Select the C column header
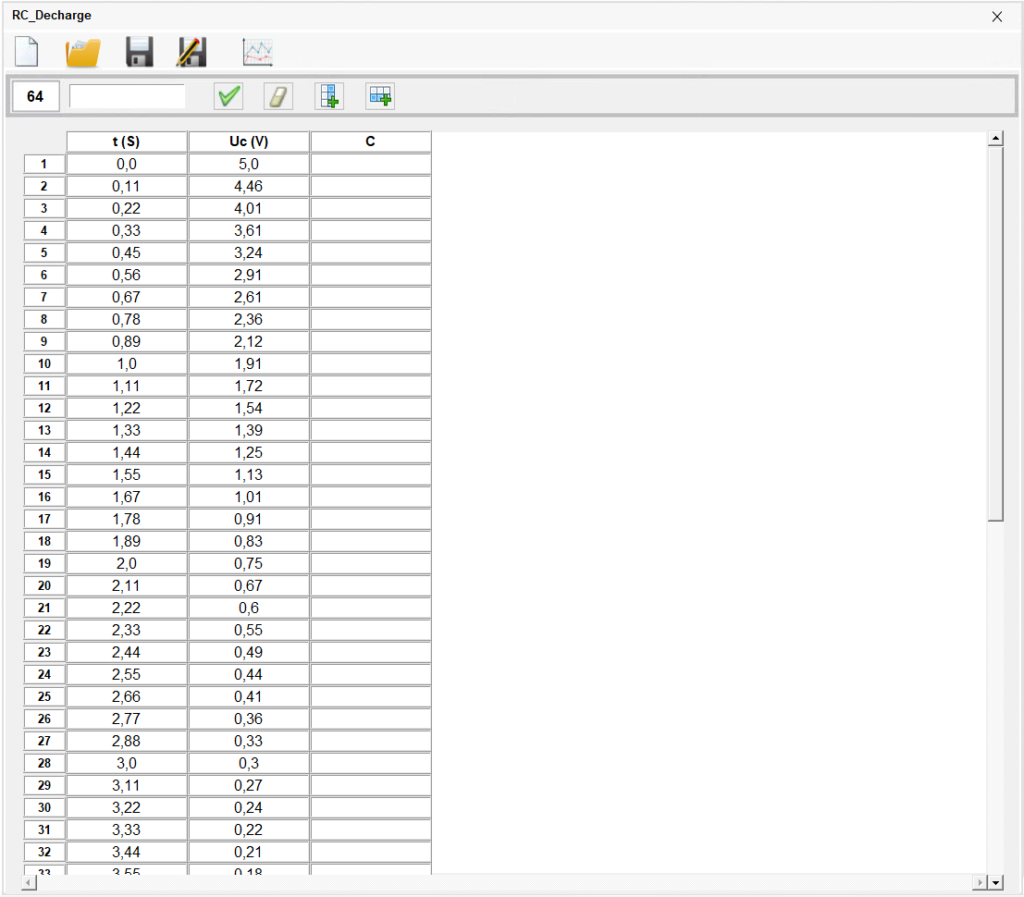1024x897 pixels. coord(371,142)
